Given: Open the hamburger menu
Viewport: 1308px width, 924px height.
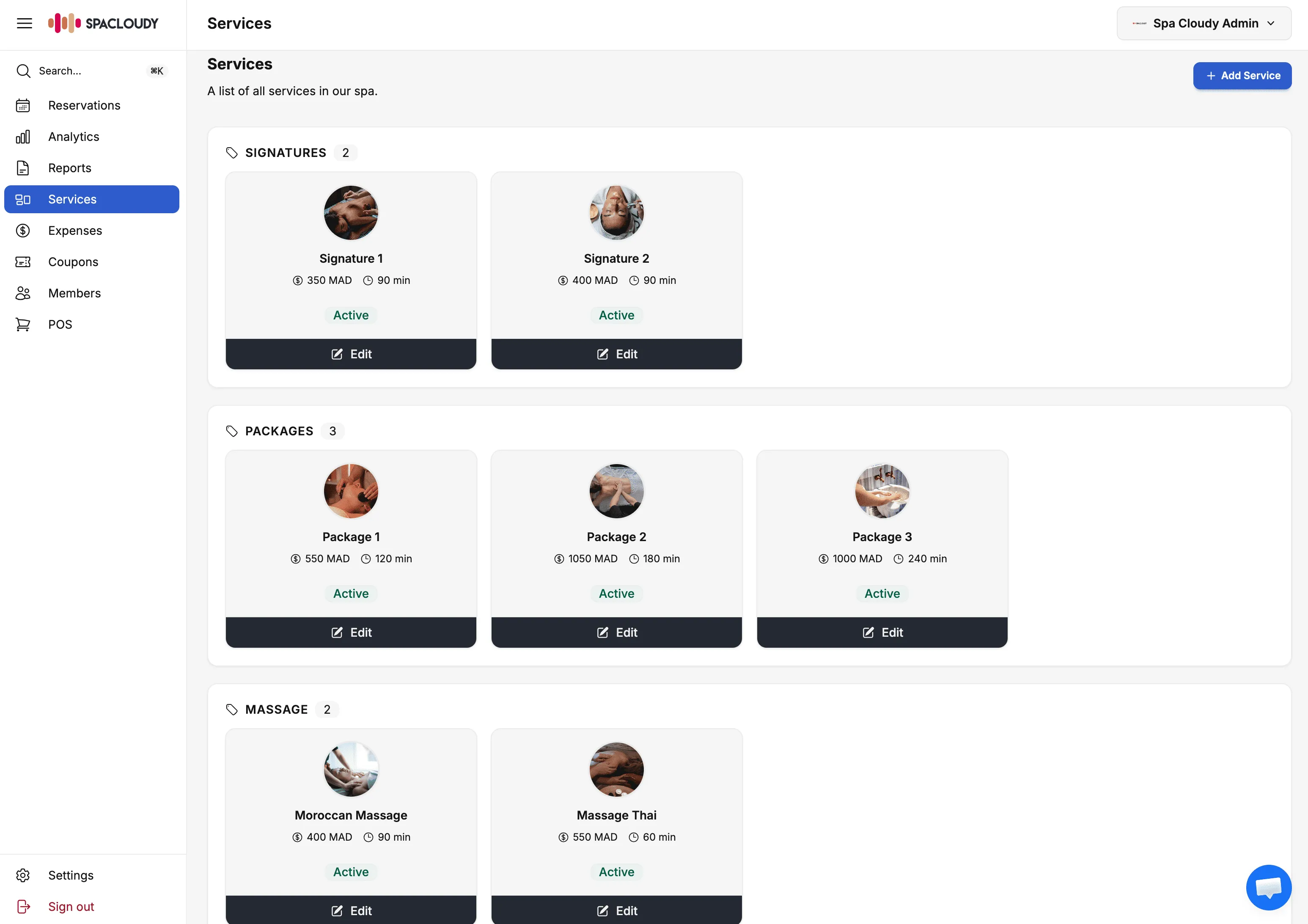Looking at the screenshot, I should 25,23.
